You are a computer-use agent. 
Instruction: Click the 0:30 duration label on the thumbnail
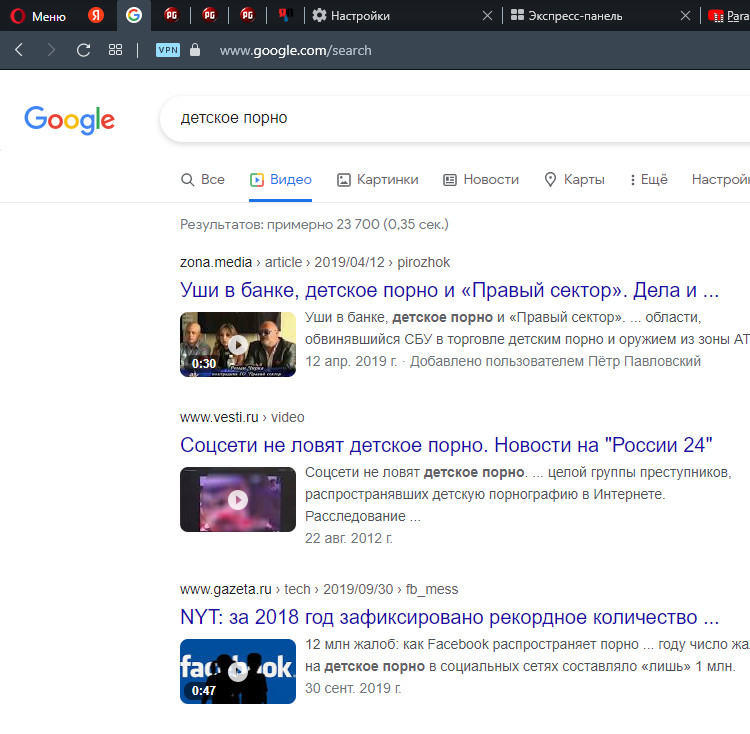(204, 364)
